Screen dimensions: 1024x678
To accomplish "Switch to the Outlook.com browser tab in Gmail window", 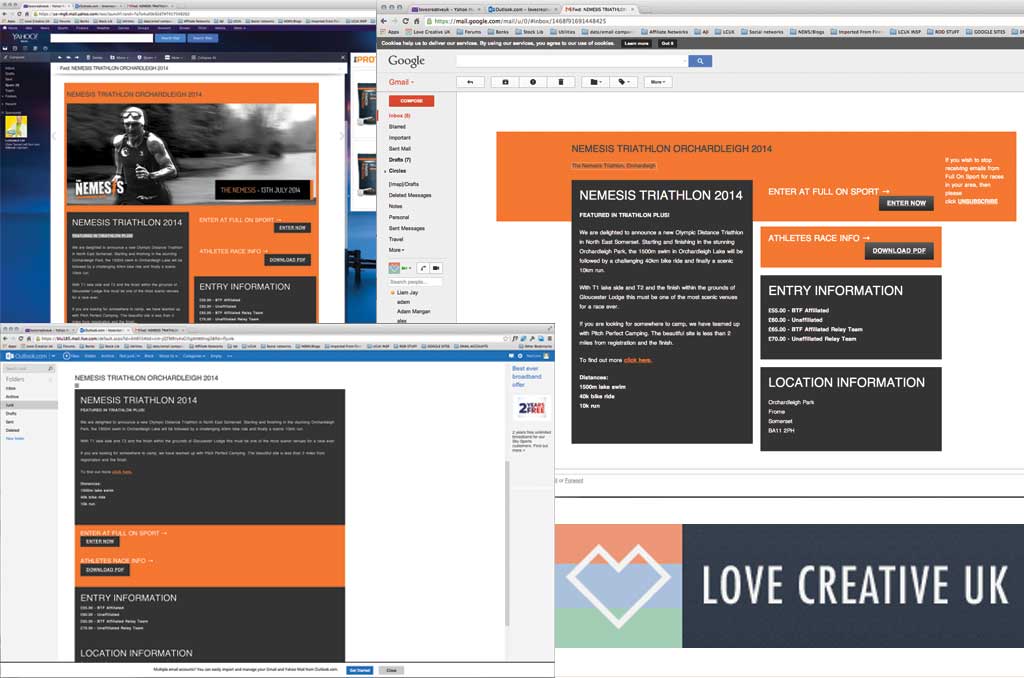I will point(521,9).
